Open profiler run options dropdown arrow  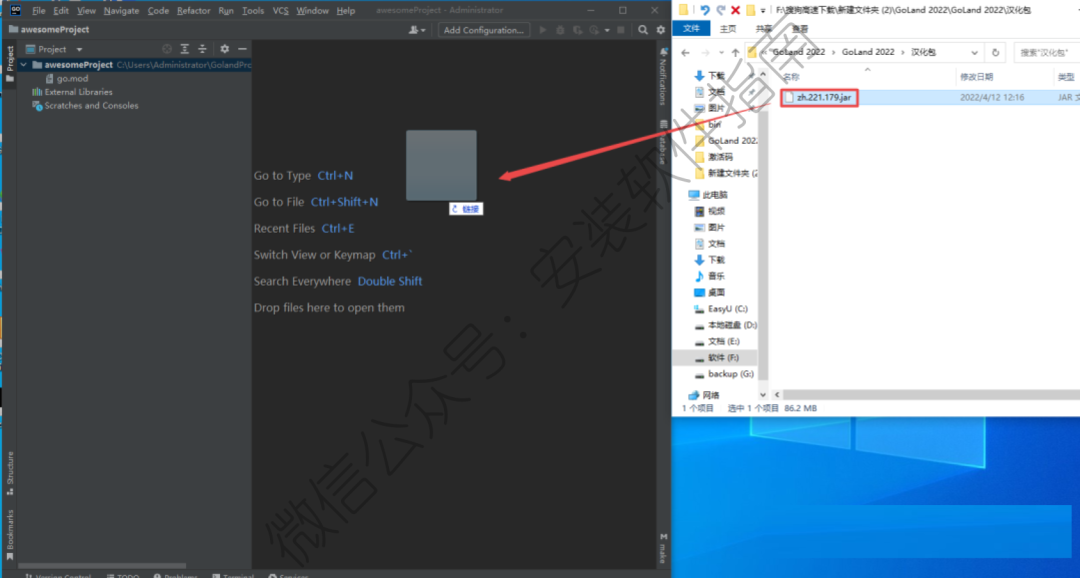(607, 30)
